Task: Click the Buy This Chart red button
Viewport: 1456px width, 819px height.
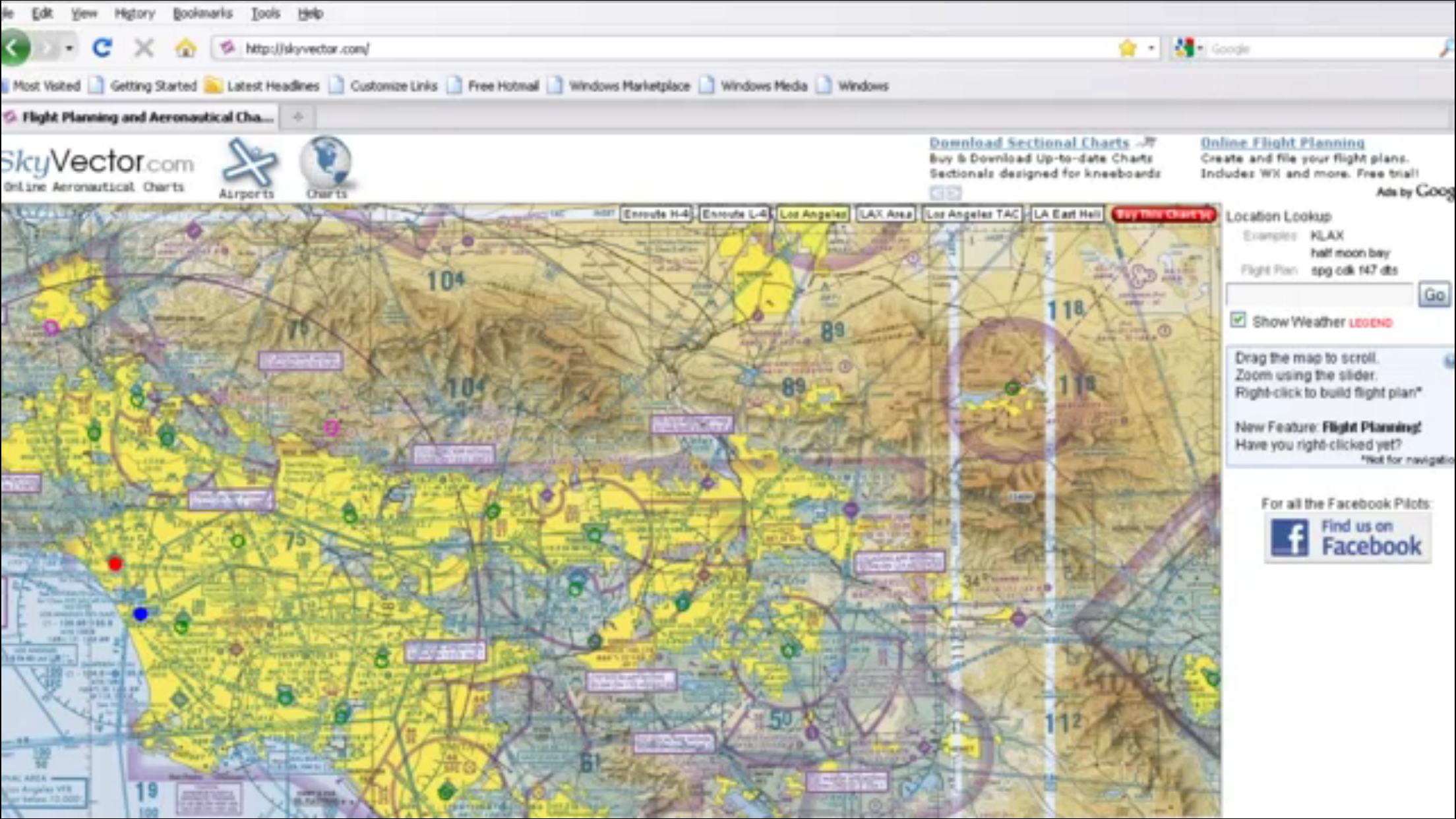Action: click(x=1164, y=214)
